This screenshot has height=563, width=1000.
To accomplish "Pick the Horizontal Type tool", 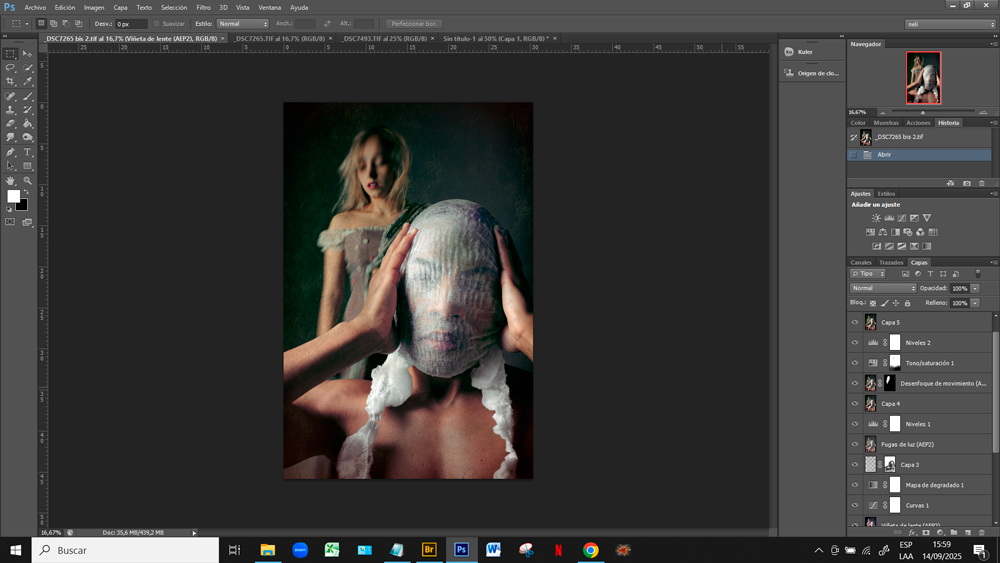I will pos(27,152).
